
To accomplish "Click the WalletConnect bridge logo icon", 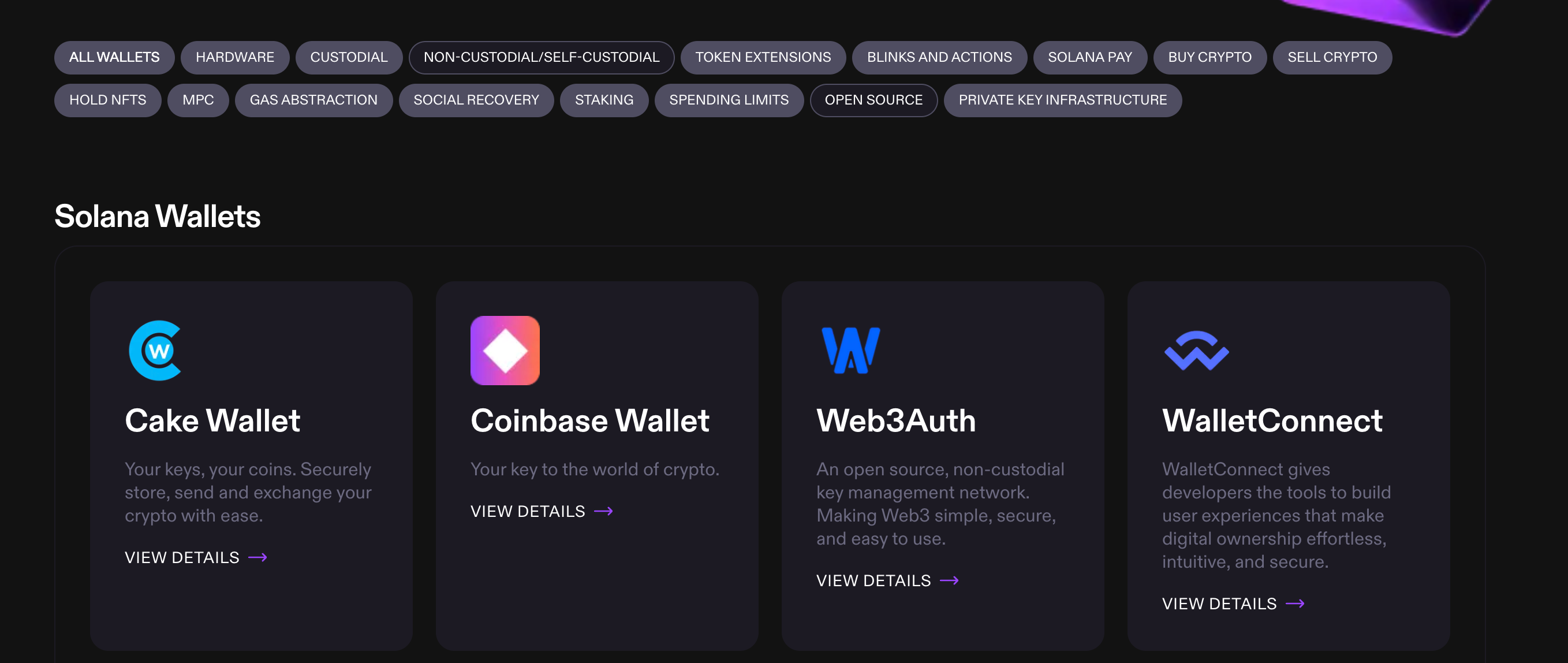I will click(1196, 351).
